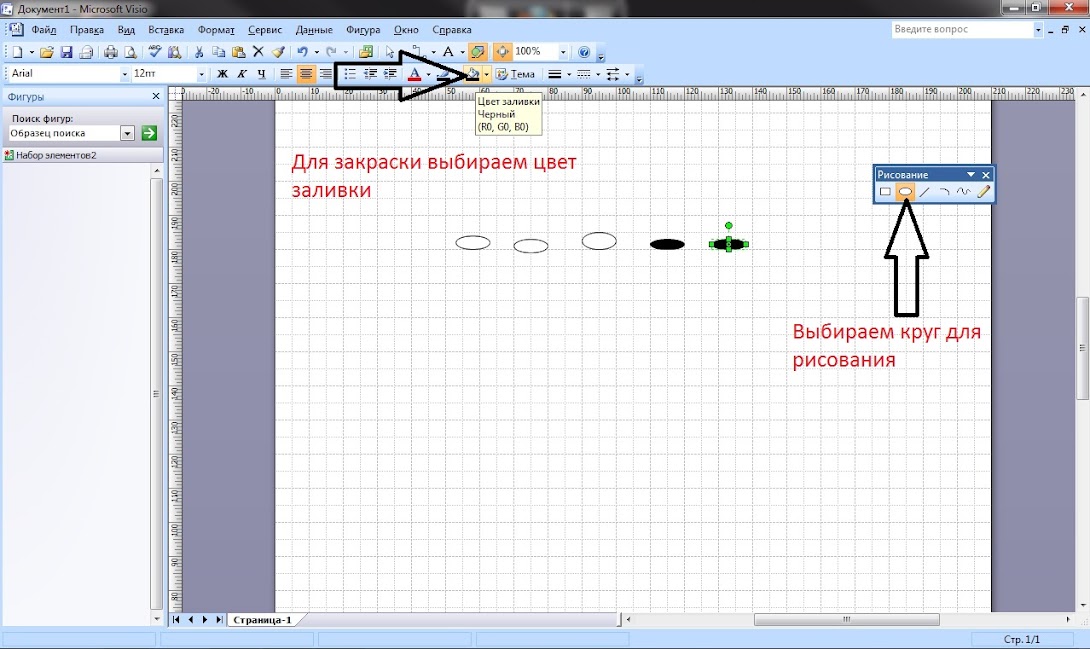Open a file with the folder icon
The height and width of the screenshot is (649, 1090).
pos(47,52)
